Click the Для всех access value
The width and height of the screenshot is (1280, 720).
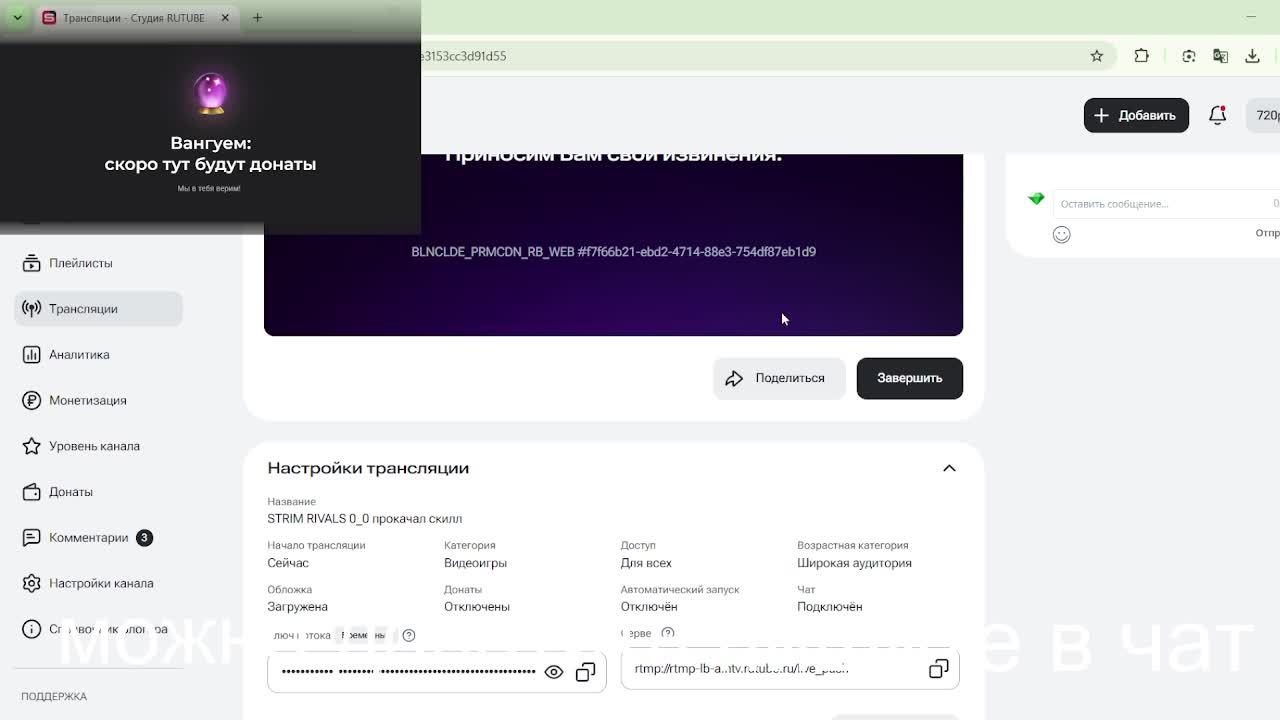(646, 563)
